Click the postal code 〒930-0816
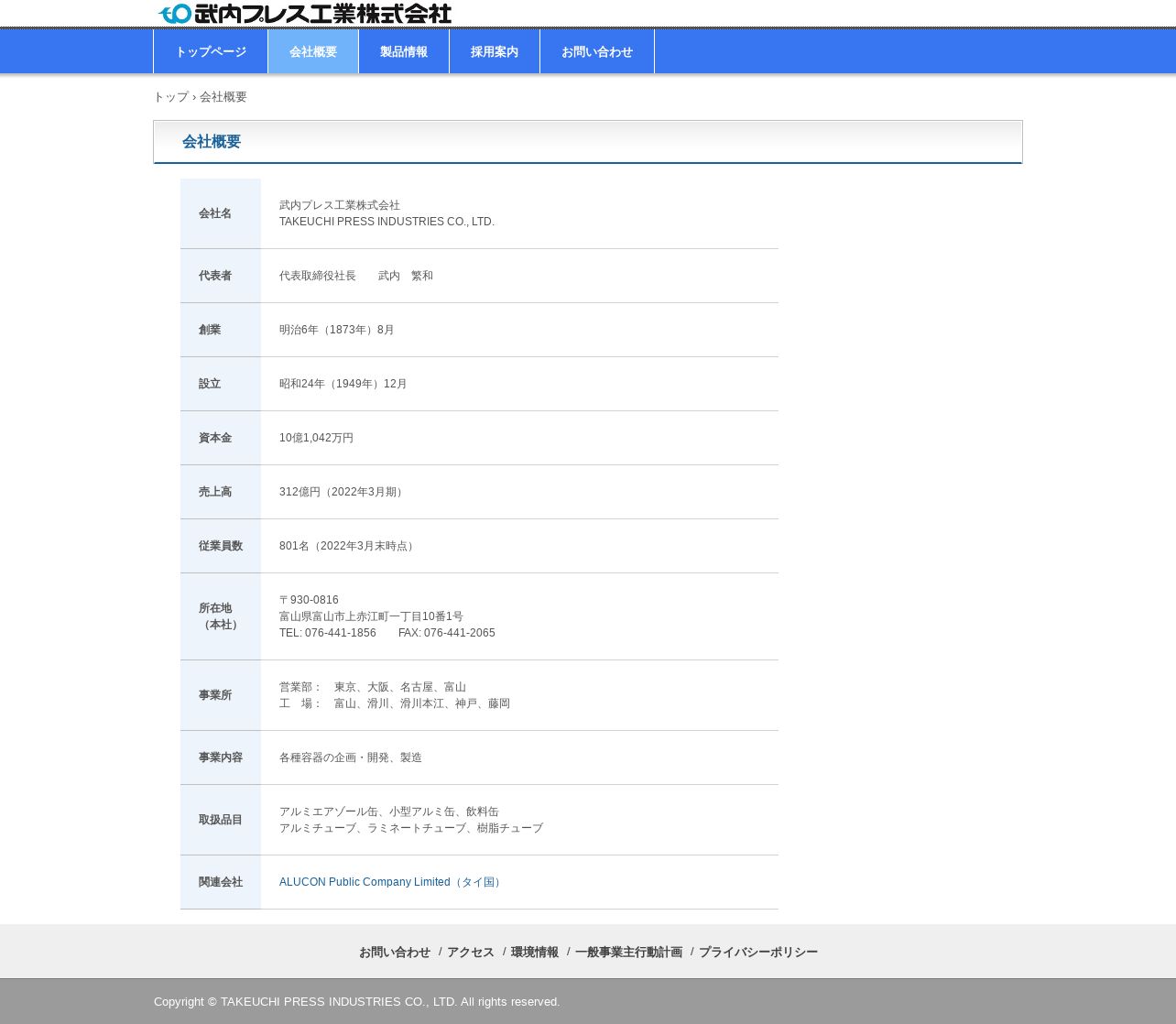Image resolution: width=1176 pixels, height=1024 pixels. pos(309,600)
